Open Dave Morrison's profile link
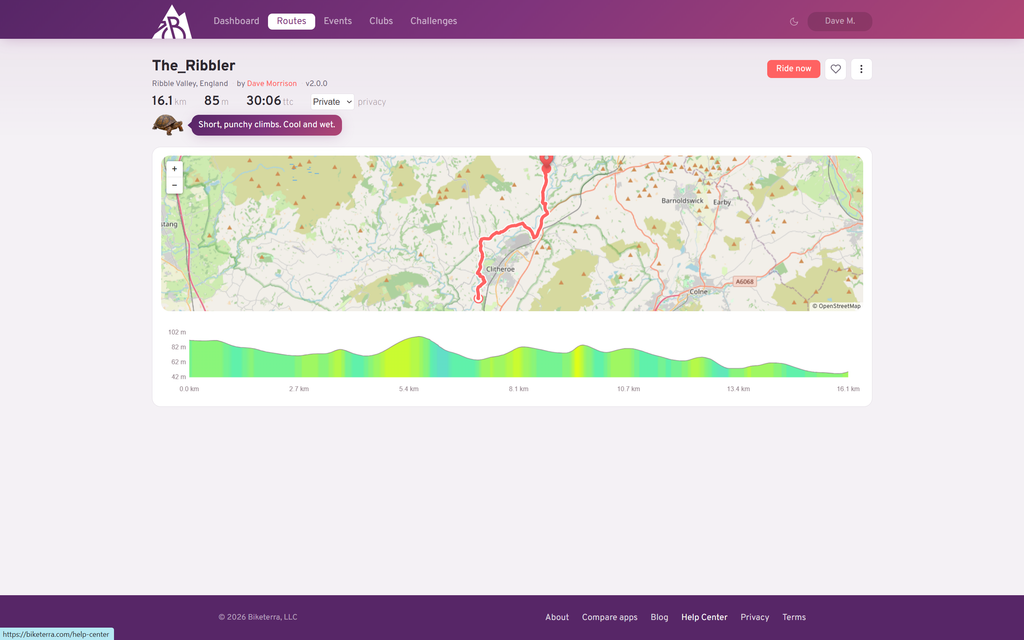This screenshot has height=640, width=1024. (272, 84)
